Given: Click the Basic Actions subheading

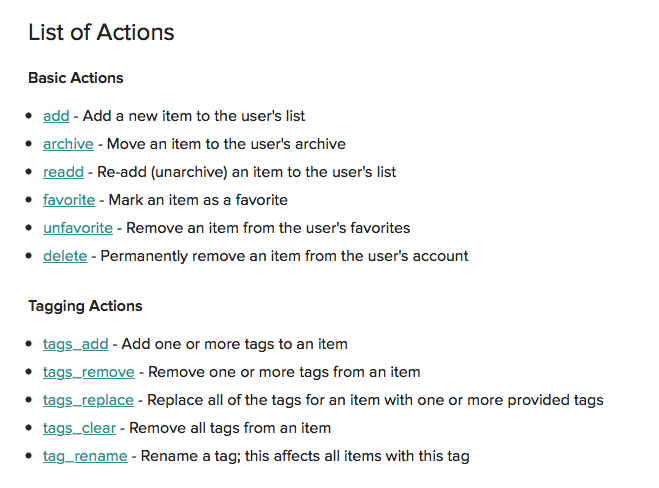Looking at the screenshot, I should (76, 78).
